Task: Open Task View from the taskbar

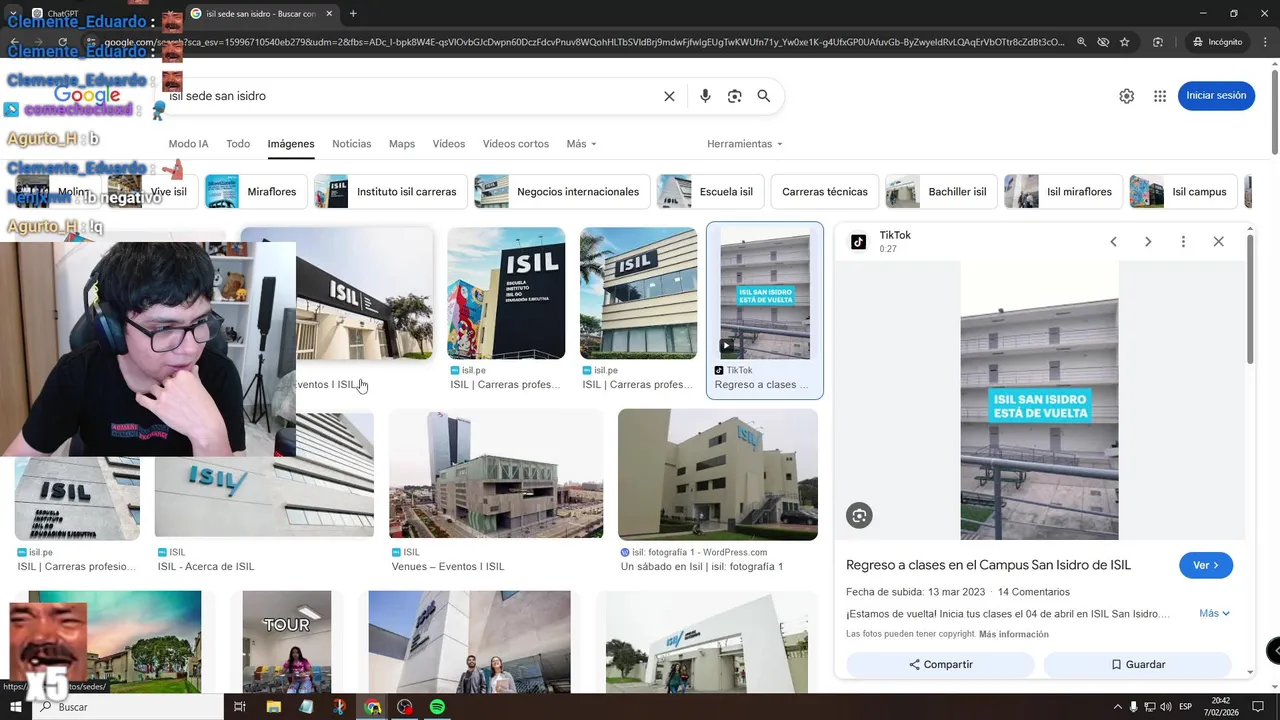Action: (x=240, y=707)
